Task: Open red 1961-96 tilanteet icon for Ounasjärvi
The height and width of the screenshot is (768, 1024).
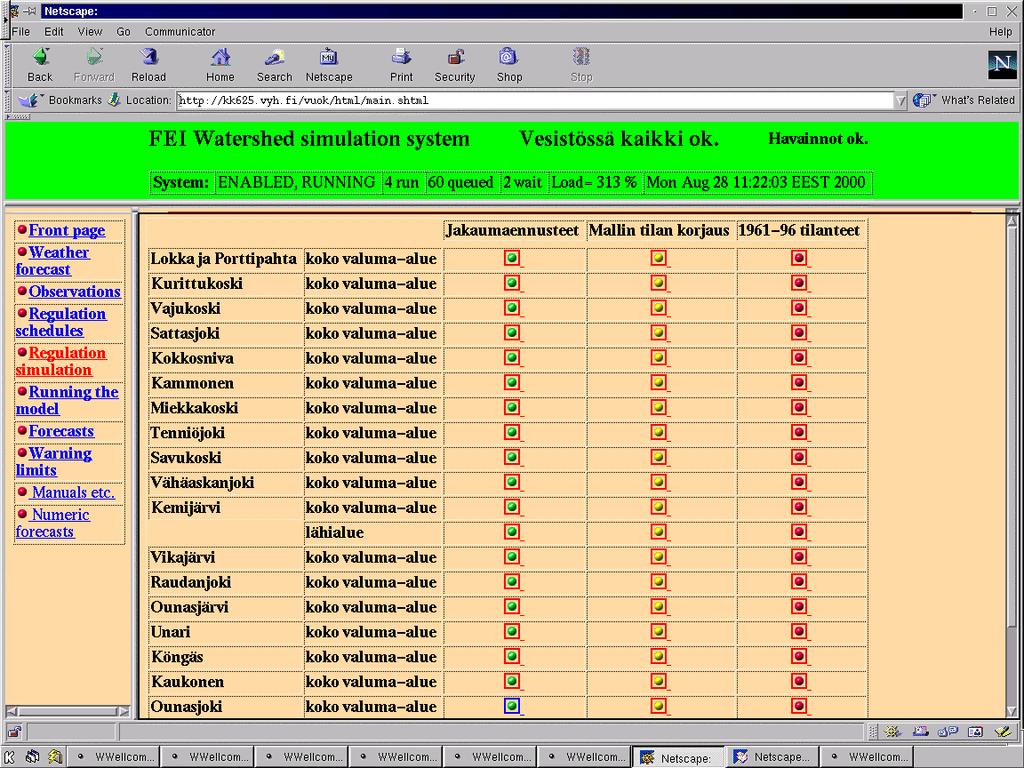Action: (799, 606)
